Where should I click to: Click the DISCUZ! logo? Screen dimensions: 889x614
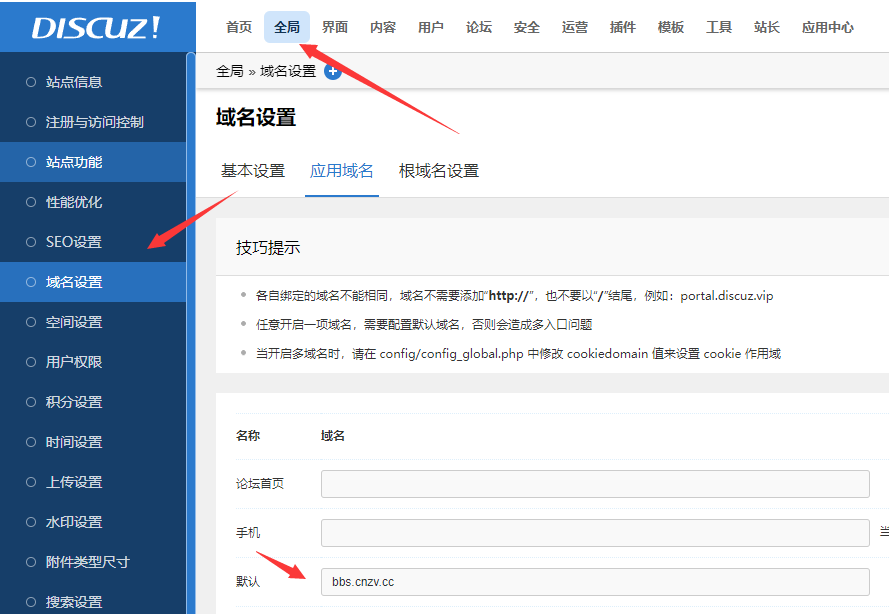[95, 27]
